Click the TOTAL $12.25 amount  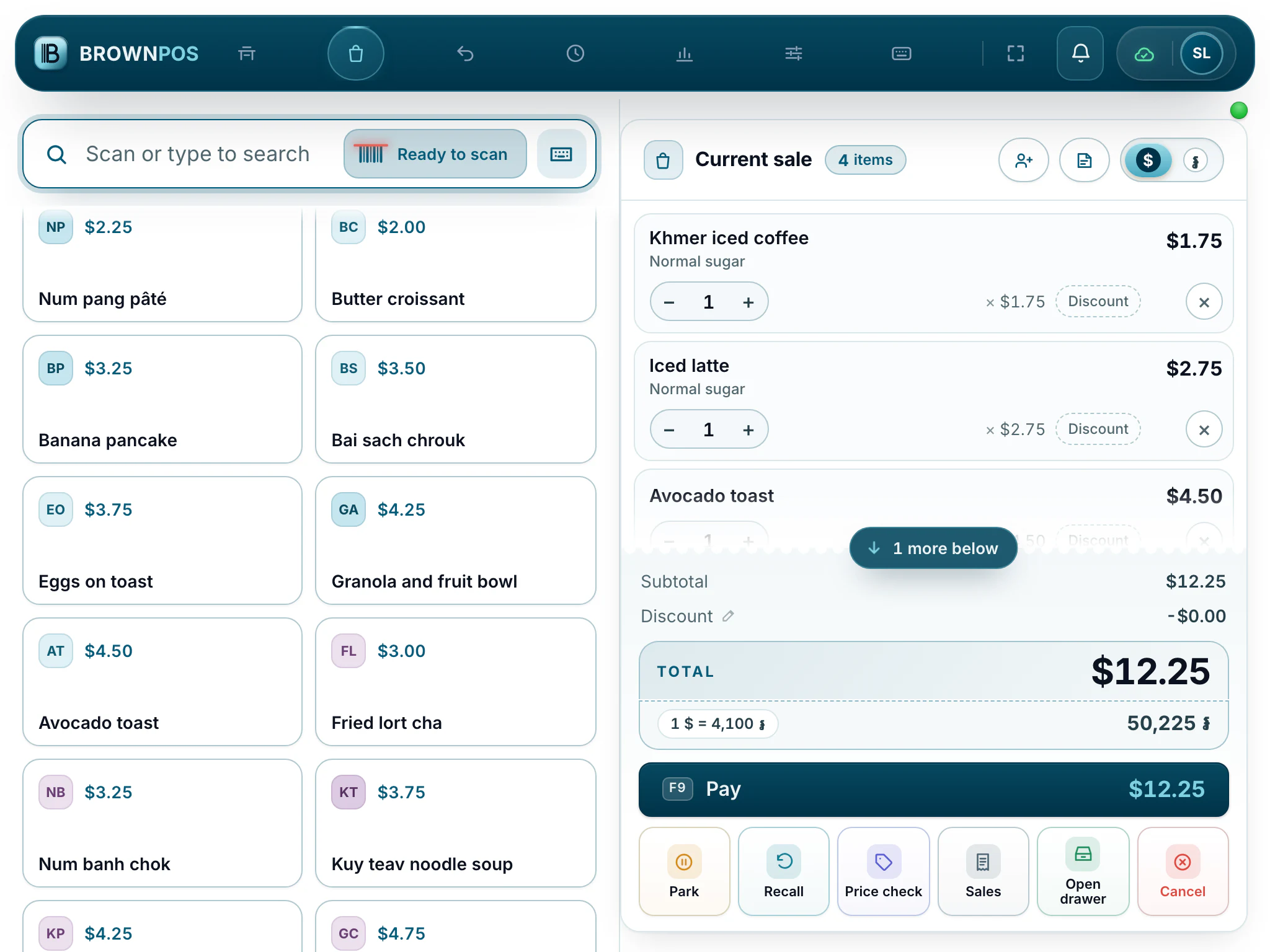pos(1150,671)
